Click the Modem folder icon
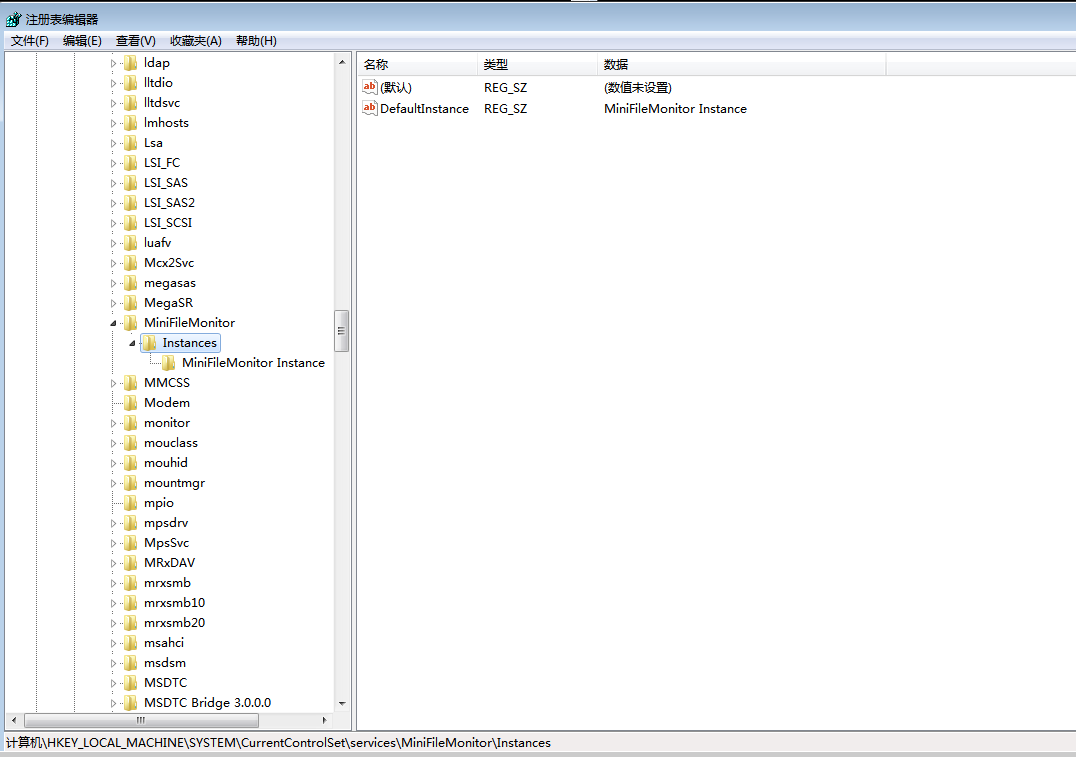1076x757 pixels. [130, 403]
